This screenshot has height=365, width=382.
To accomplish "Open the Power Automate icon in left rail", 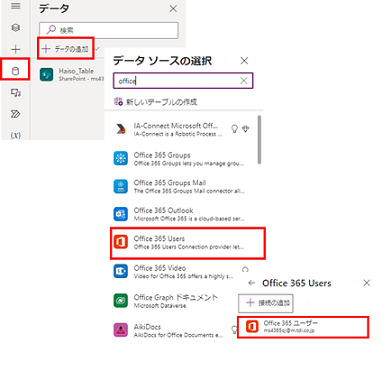I will (x=16, y=114).
